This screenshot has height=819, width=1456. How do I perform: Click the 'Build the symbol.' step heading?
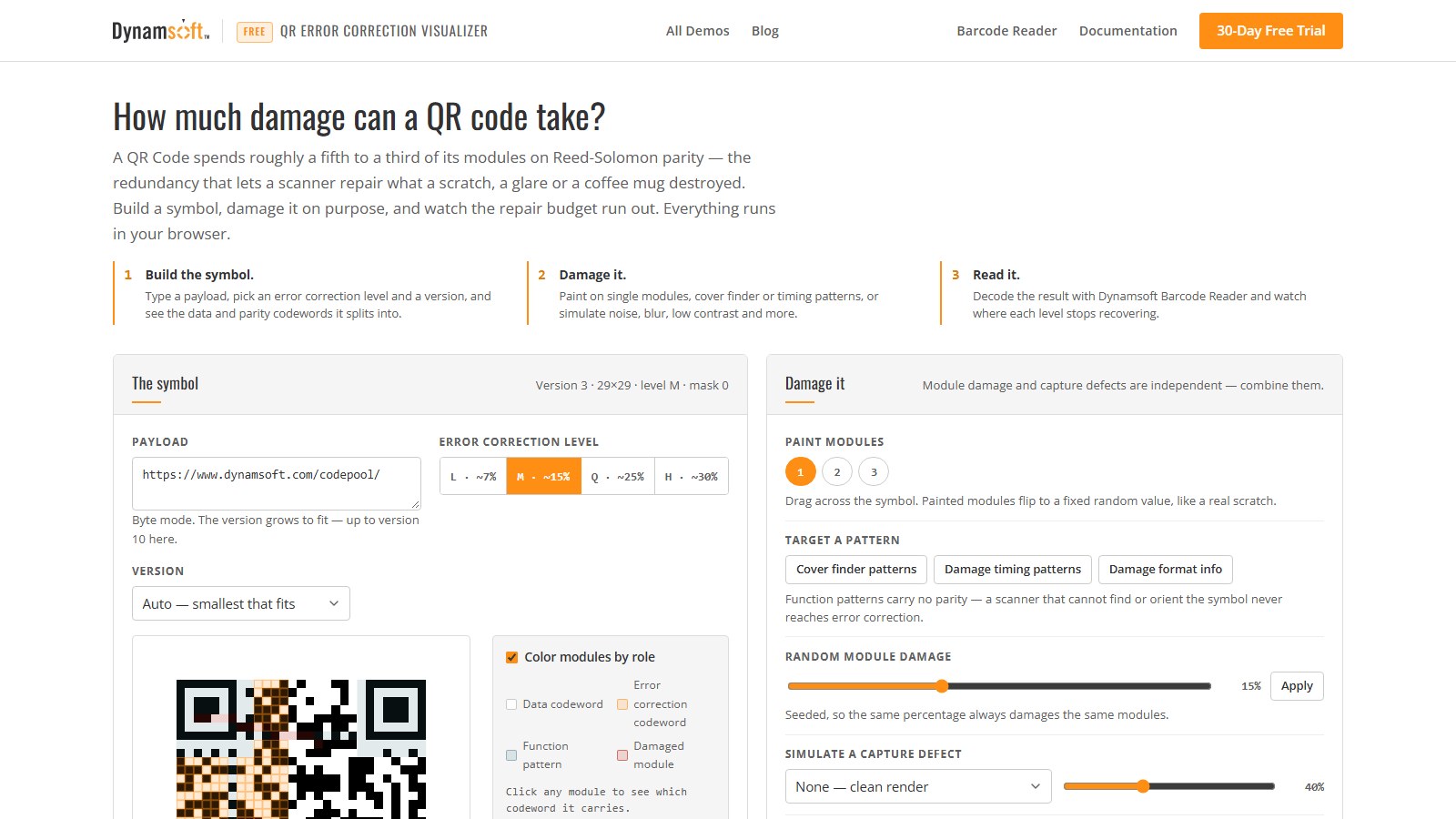coord(199,275)
